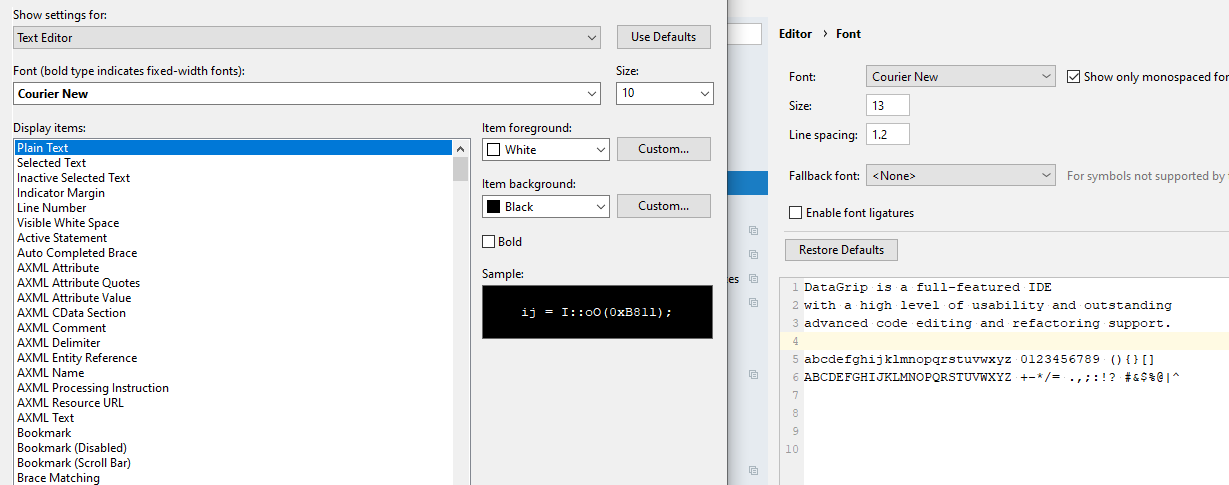
Task: Select 'Bookmark (Scroll Bar)' display item
Action: click(233, 463)
